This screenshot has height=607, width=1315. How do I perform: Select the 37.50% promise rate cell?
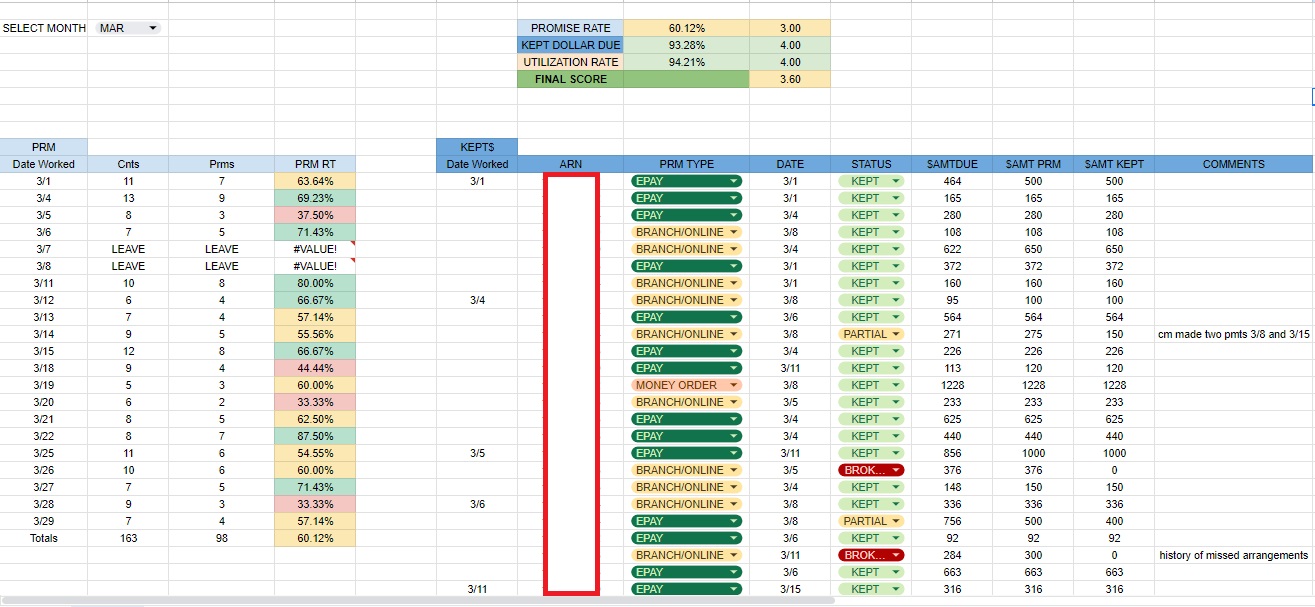point(315,215)
